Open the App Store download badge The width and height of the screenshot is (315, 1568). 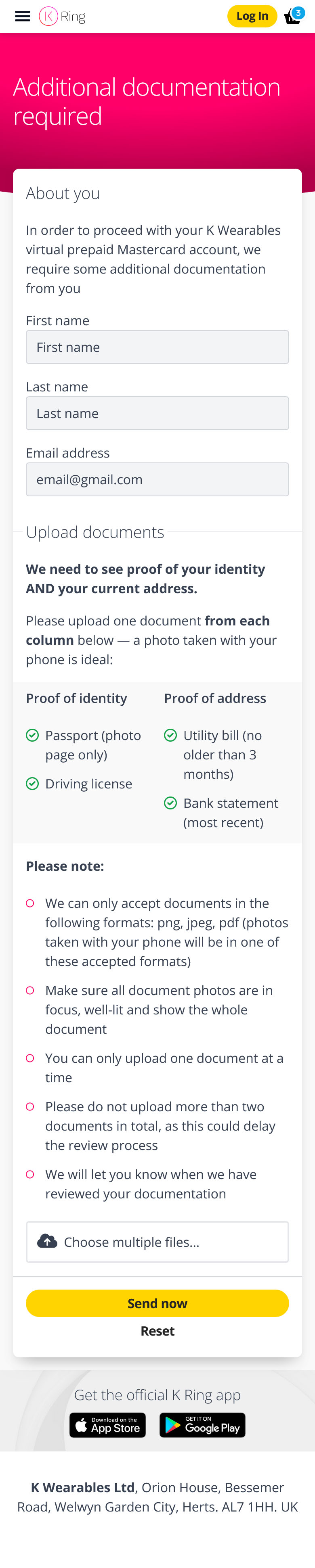tap(108, 1425)
